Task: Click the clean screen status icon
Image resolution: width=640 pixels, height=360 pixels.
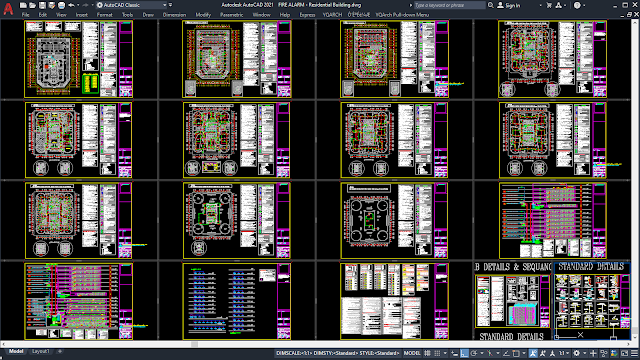Action: point(624,353)
